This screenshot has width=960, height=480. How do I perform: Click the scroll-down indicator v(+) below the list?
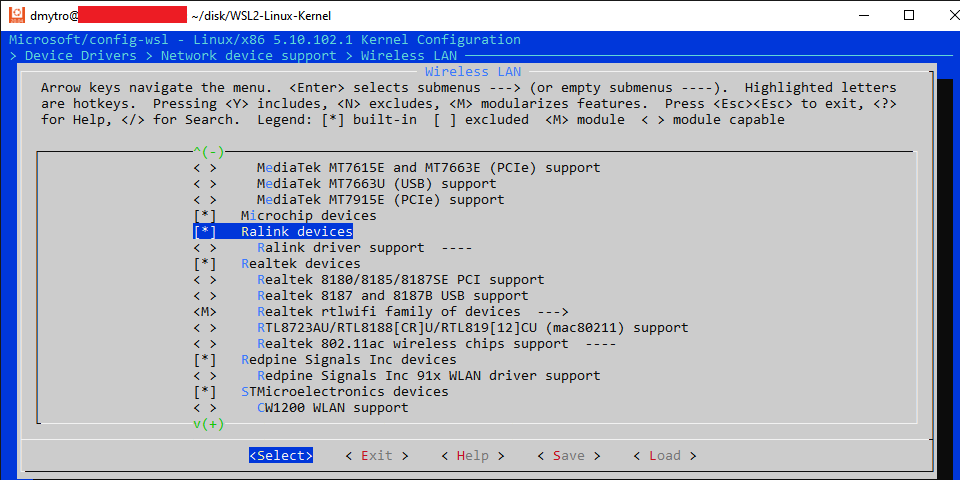click(x=209, y=424)
